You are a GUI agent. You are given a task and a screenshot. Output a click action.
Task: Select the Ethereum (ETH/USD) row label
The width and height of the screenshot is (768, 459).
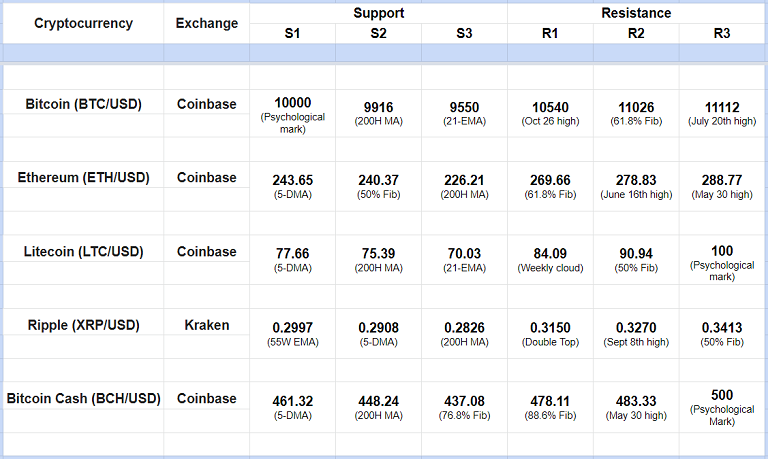click(x=83, y=178)
